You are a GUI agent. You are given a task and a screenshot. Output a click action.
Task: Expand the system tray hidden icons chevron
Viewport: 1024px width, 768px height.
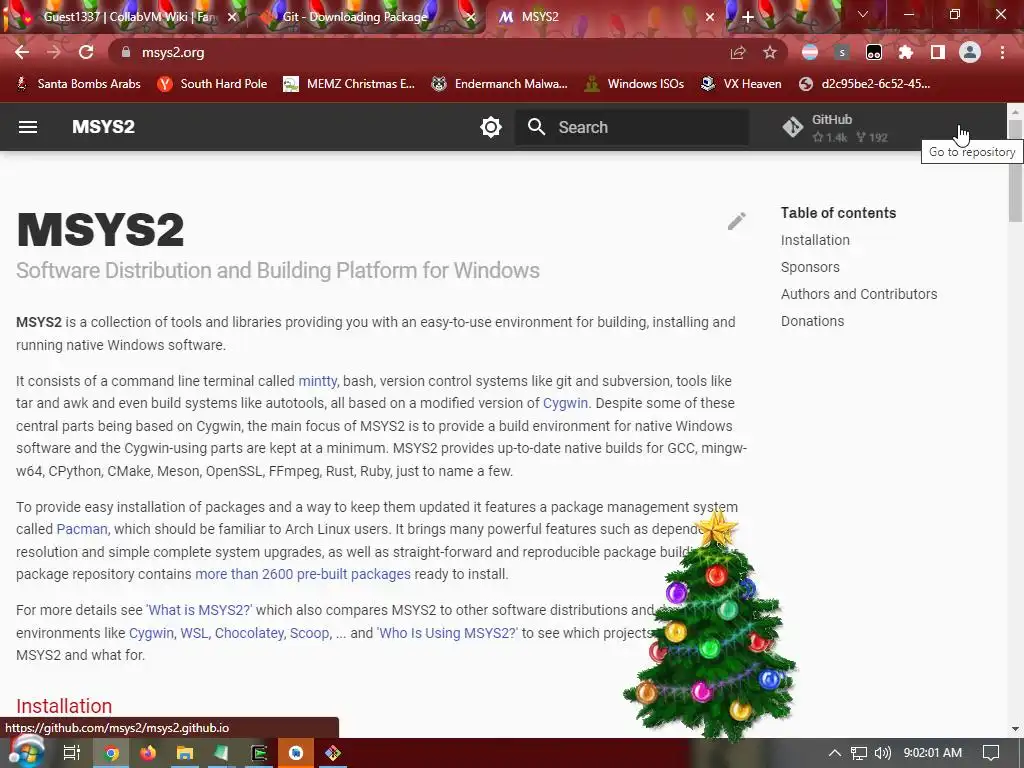pos(834,753)
